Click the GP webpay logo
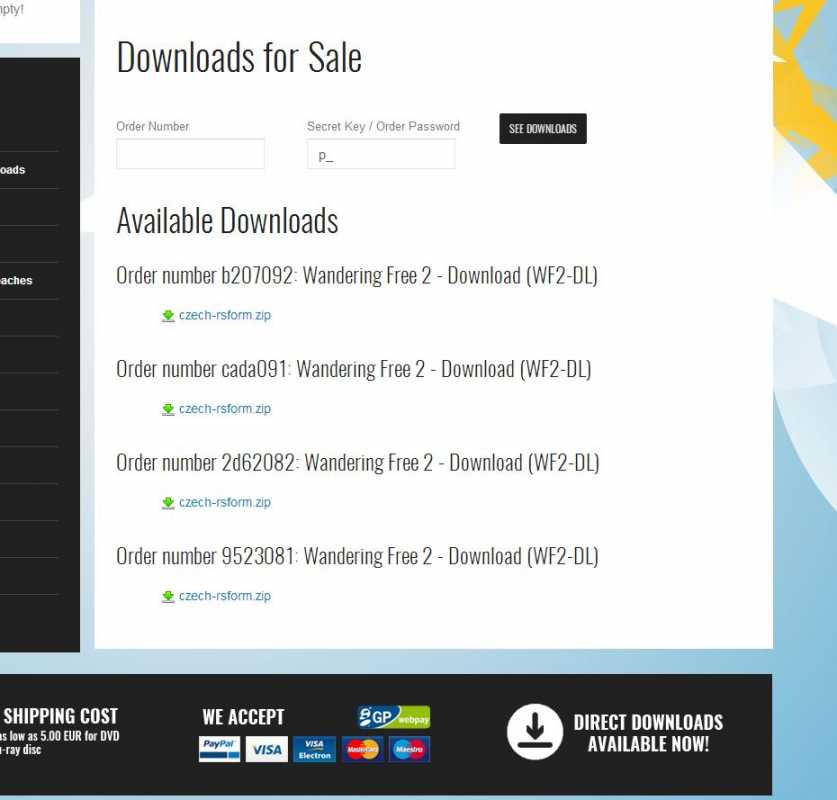 pyautogui.click(x=394, y=717)
